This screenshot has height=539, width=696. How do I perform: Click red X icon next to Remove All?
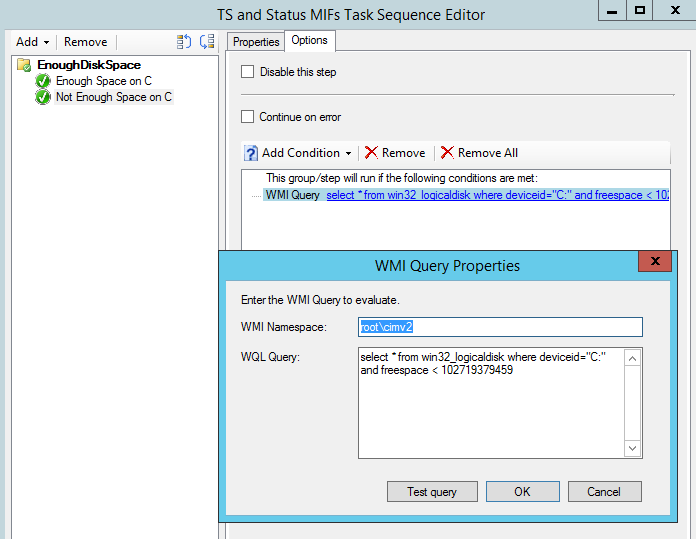click(447, 153)
